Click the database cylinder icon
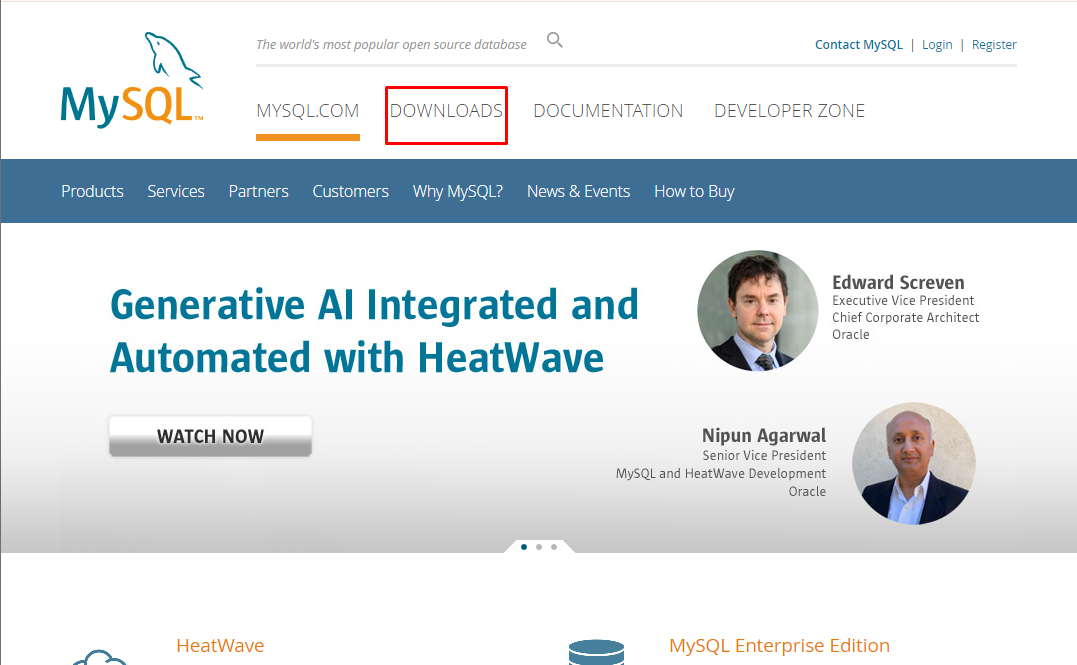Viewport: 1077px width, 665px height. pyautogui.click(x=596, y=652)
